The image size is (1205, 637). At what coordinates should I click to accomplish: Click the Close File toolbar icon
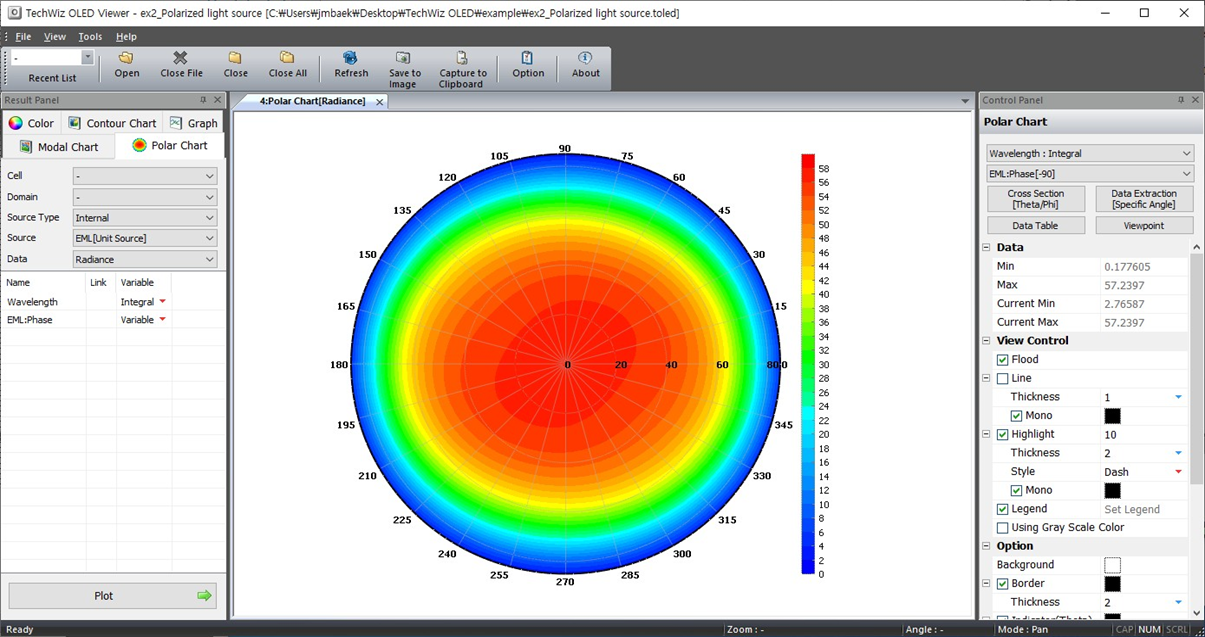coord(181,58)
